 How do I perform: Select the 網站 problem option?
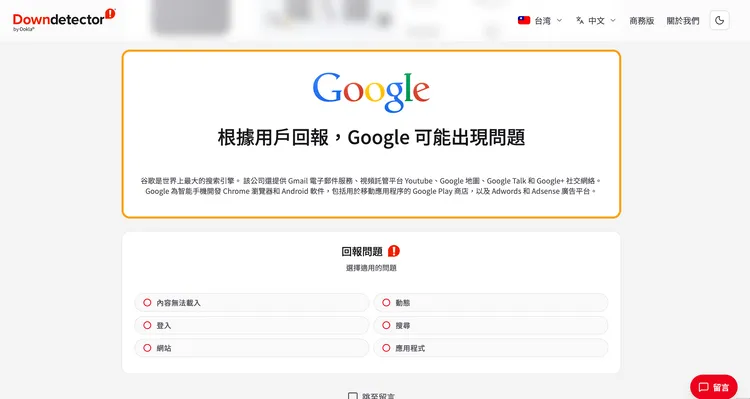[x=252, y=348]
